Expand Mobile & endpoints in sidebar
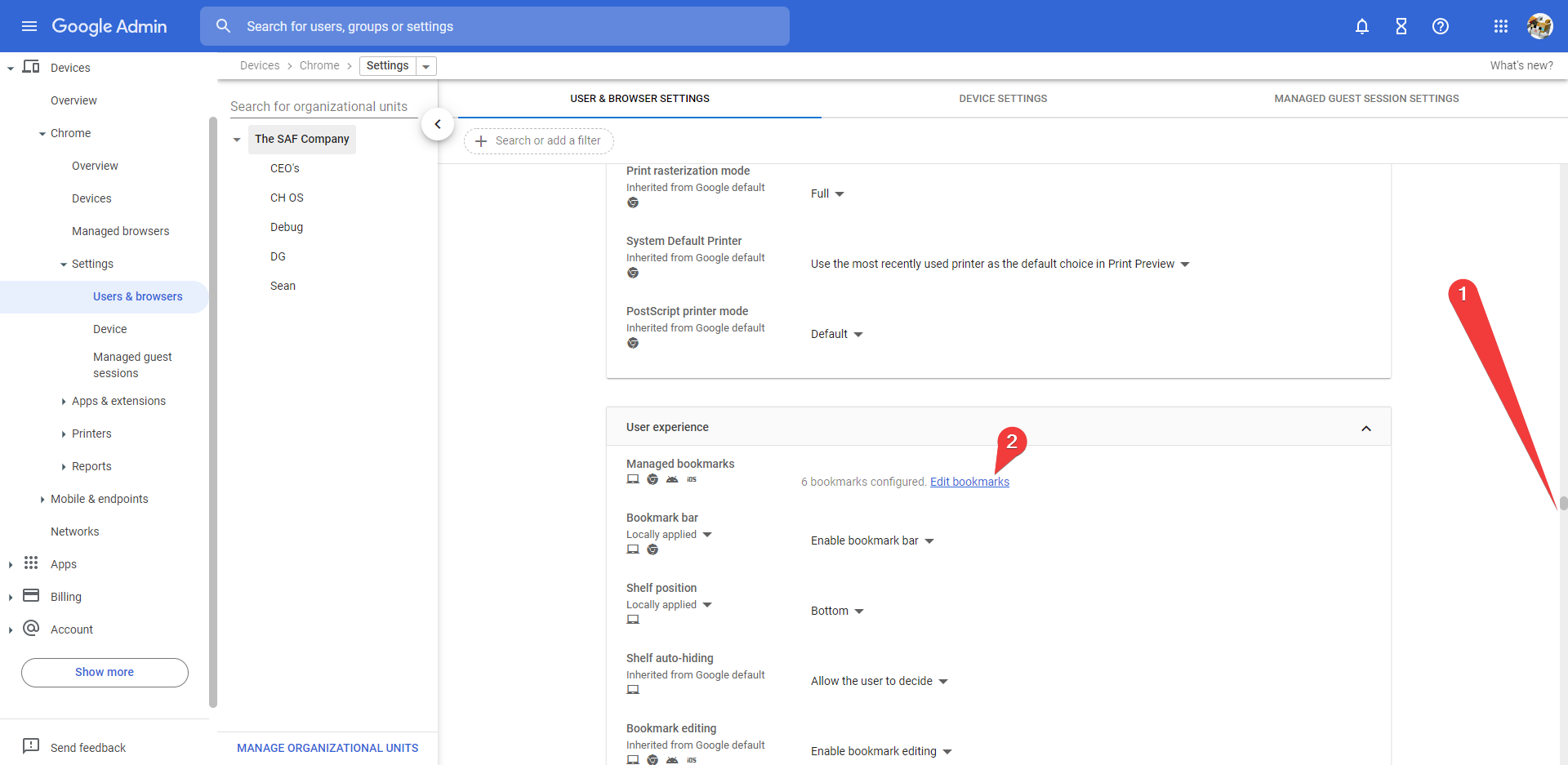 click(x=42, y=499)
